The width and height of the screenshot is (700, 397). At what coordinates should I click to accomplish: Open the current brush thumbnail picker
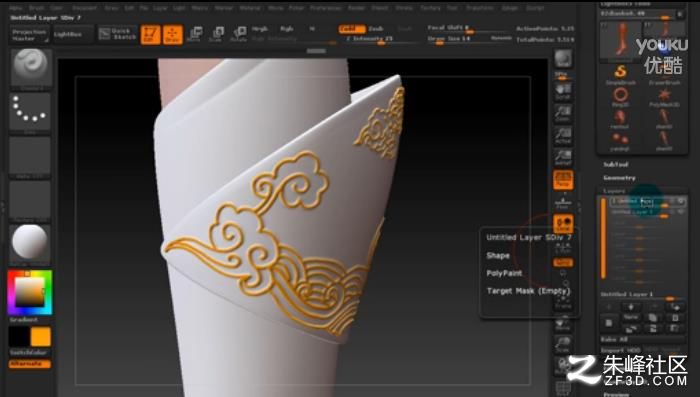pos(30,67)
